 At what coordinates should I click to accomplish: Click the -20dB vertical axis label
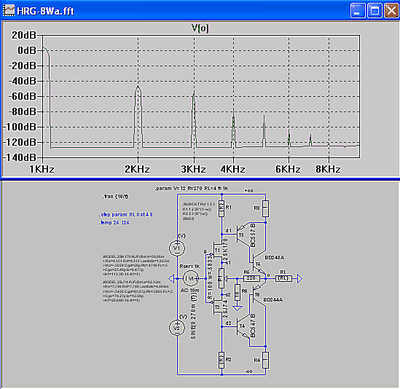[x=22, y=66]
